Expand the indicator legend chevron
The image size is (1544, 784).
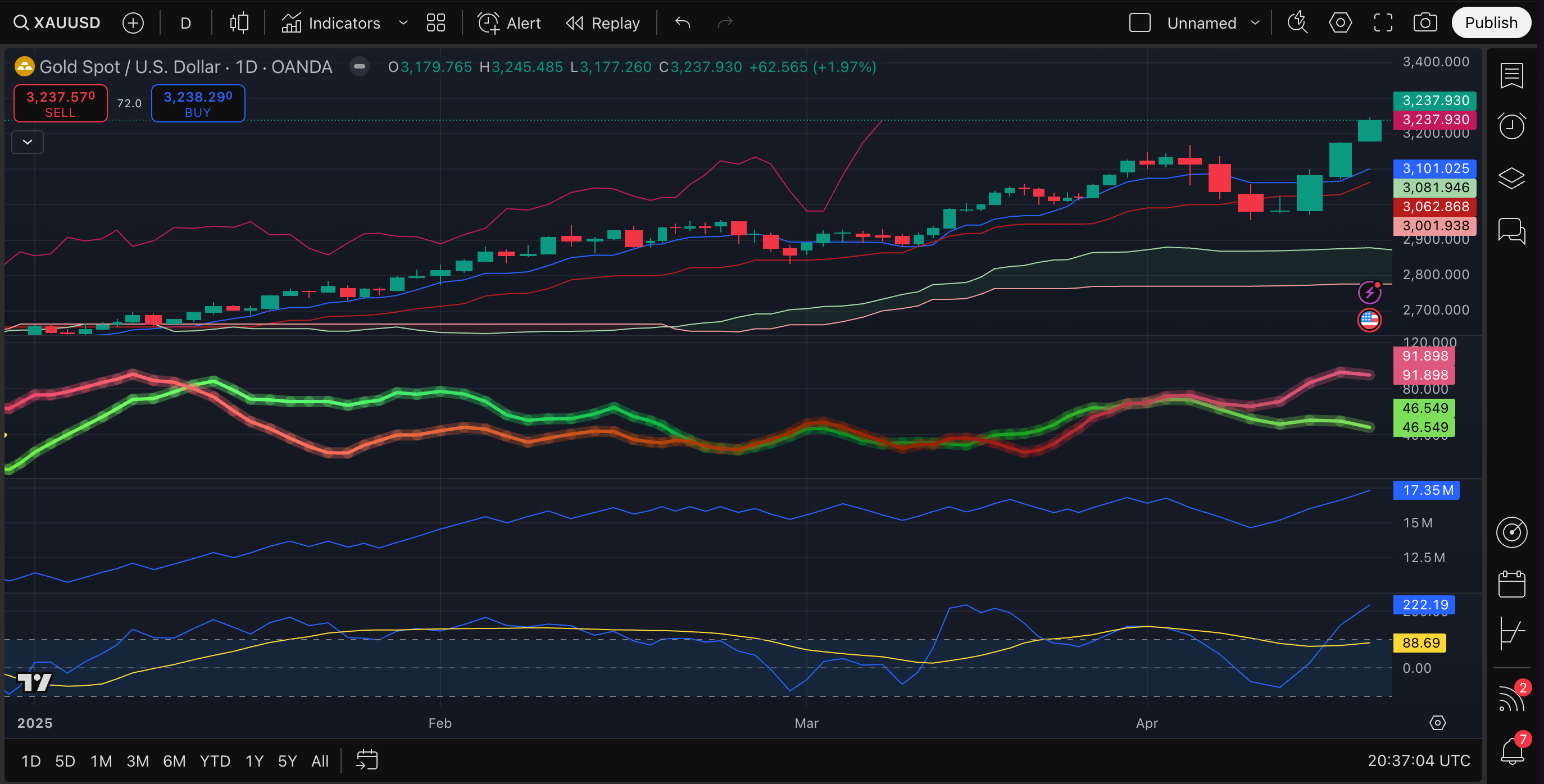pyautogui.click(x=28, y=142)
